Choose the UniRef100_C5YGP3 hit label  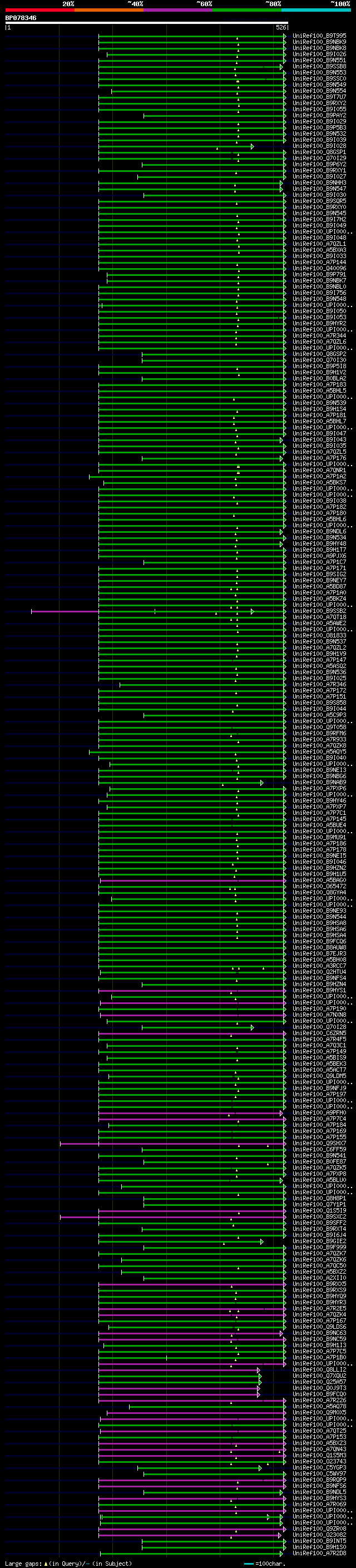pos(319,1467)
